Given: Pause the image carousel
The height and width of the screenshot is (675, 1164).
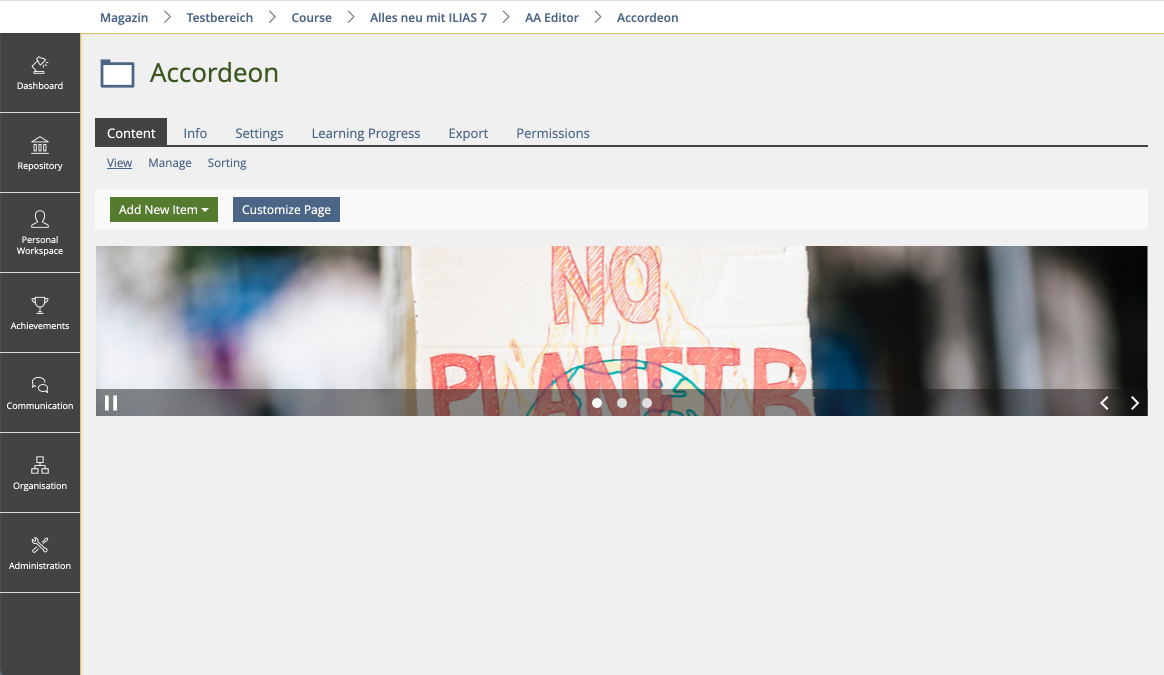Looking at the screenshot, I should coord(111,402).
